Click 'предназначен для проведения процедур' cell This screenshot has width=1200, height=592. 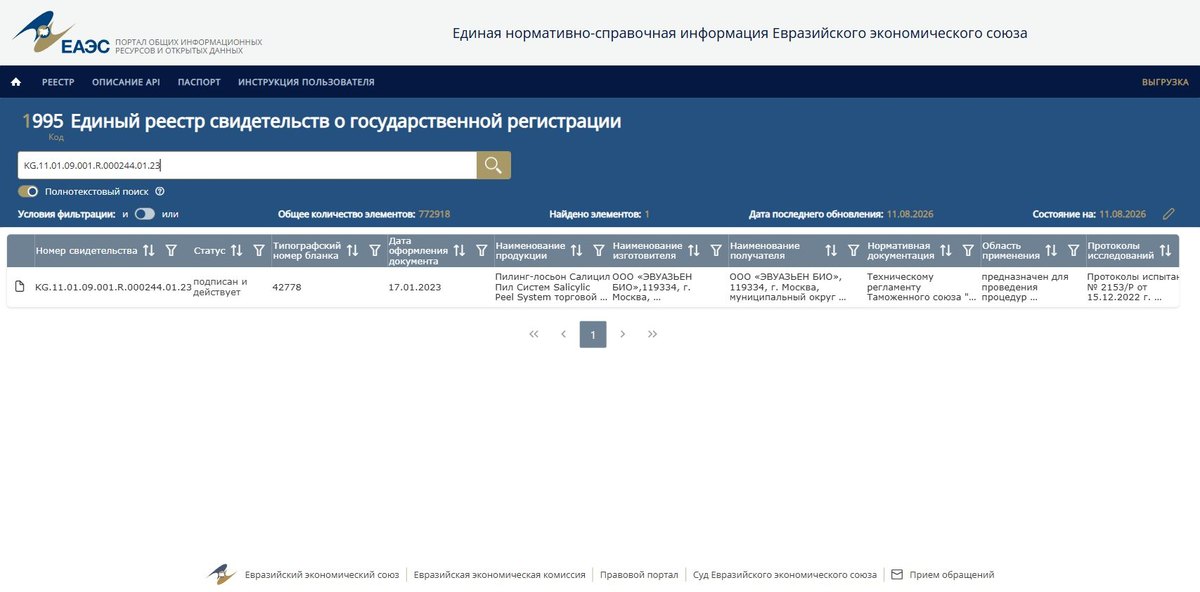(x=1025, y=287)
